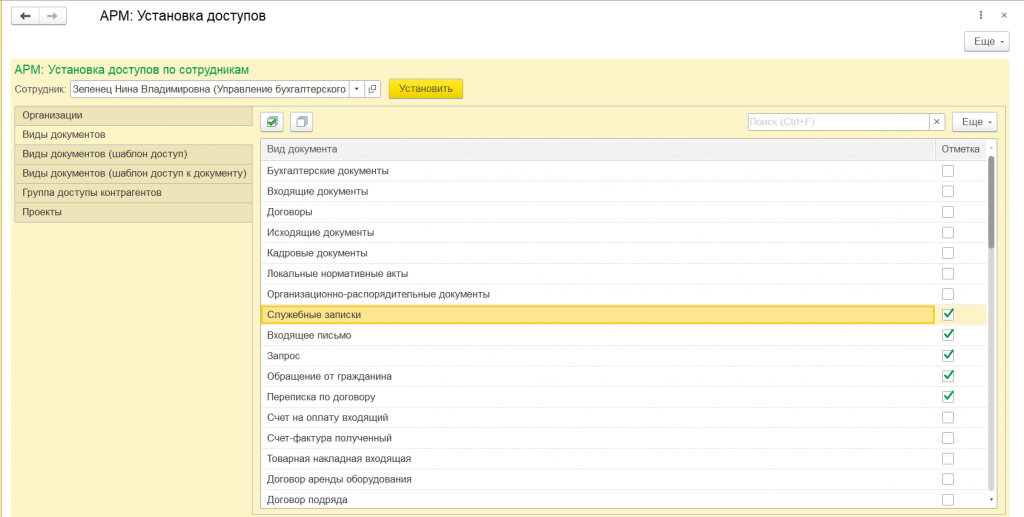
Task: Select the Бухгалтерские документы row
Action: point(624,171)
